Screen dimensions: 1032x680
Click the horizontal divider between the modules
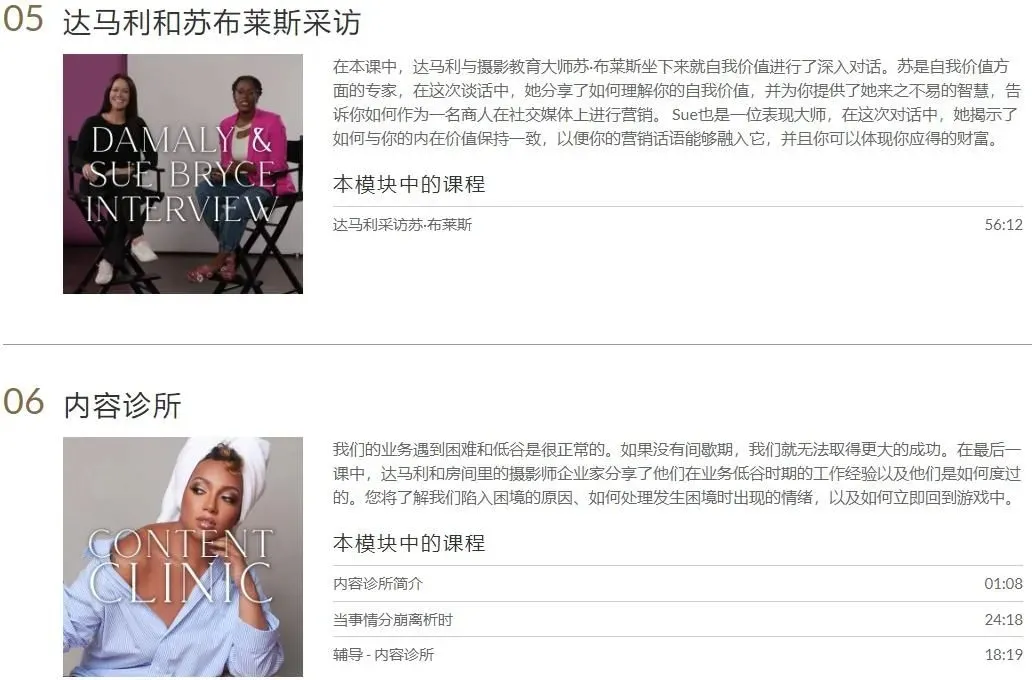(516, 344)
